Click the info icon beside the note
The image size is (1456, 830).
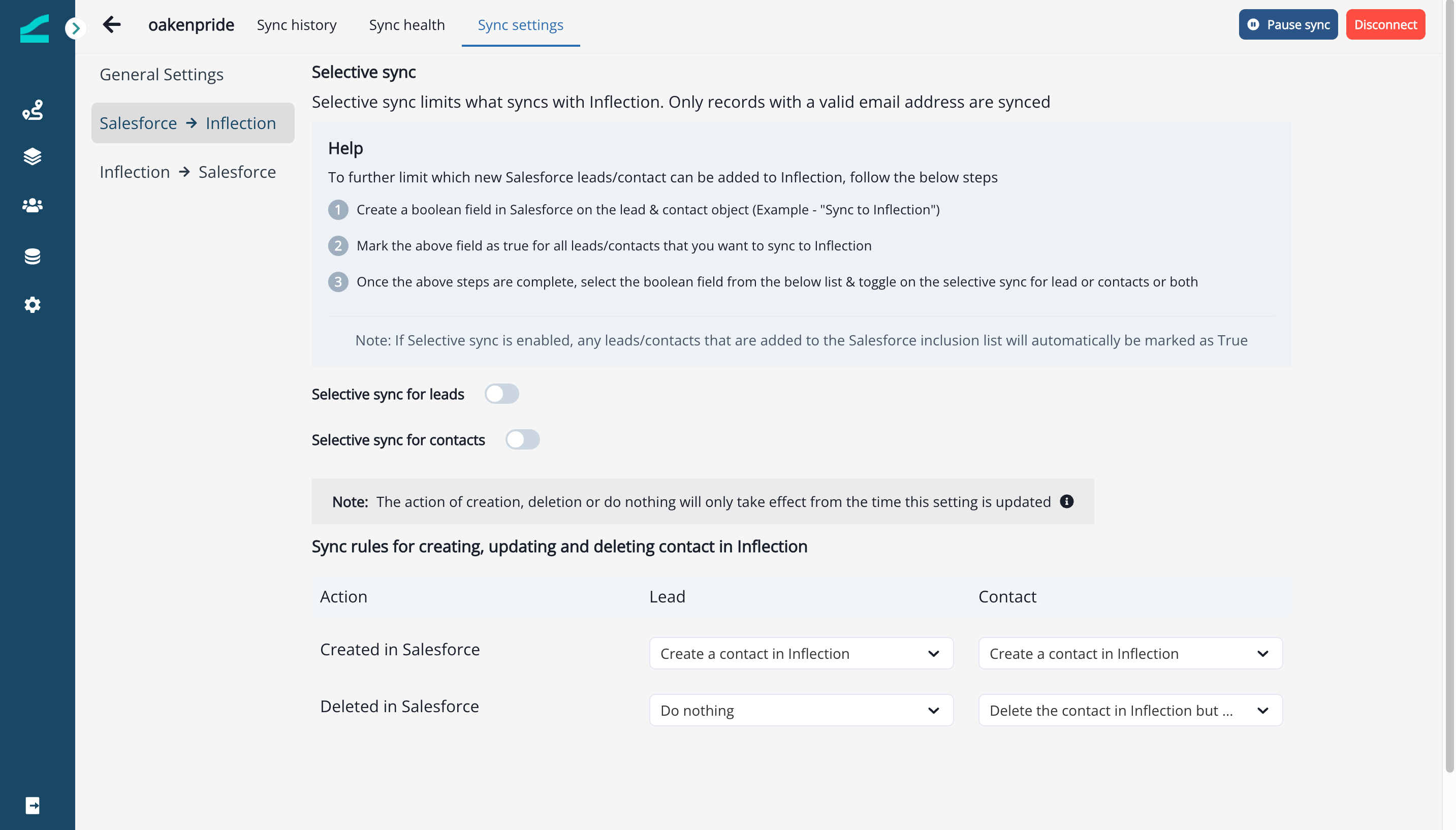point(1067,501)
